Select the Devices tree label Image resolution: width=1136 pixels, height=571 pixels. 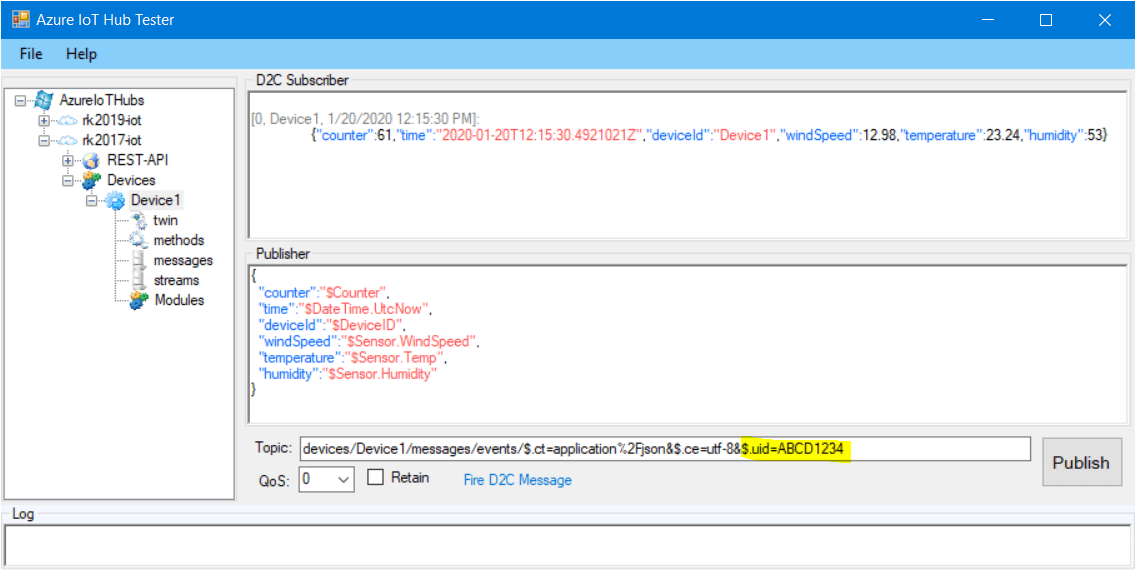click(x=131, y=180)
